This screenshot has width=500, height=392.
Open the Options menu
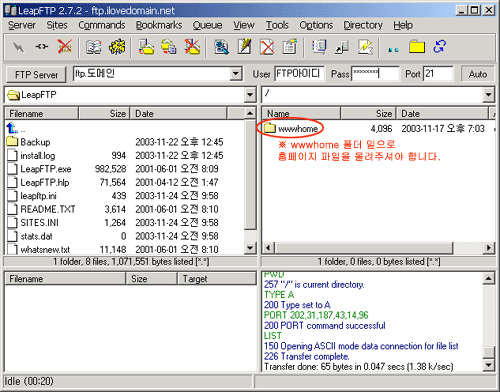(x=316, y=25)
